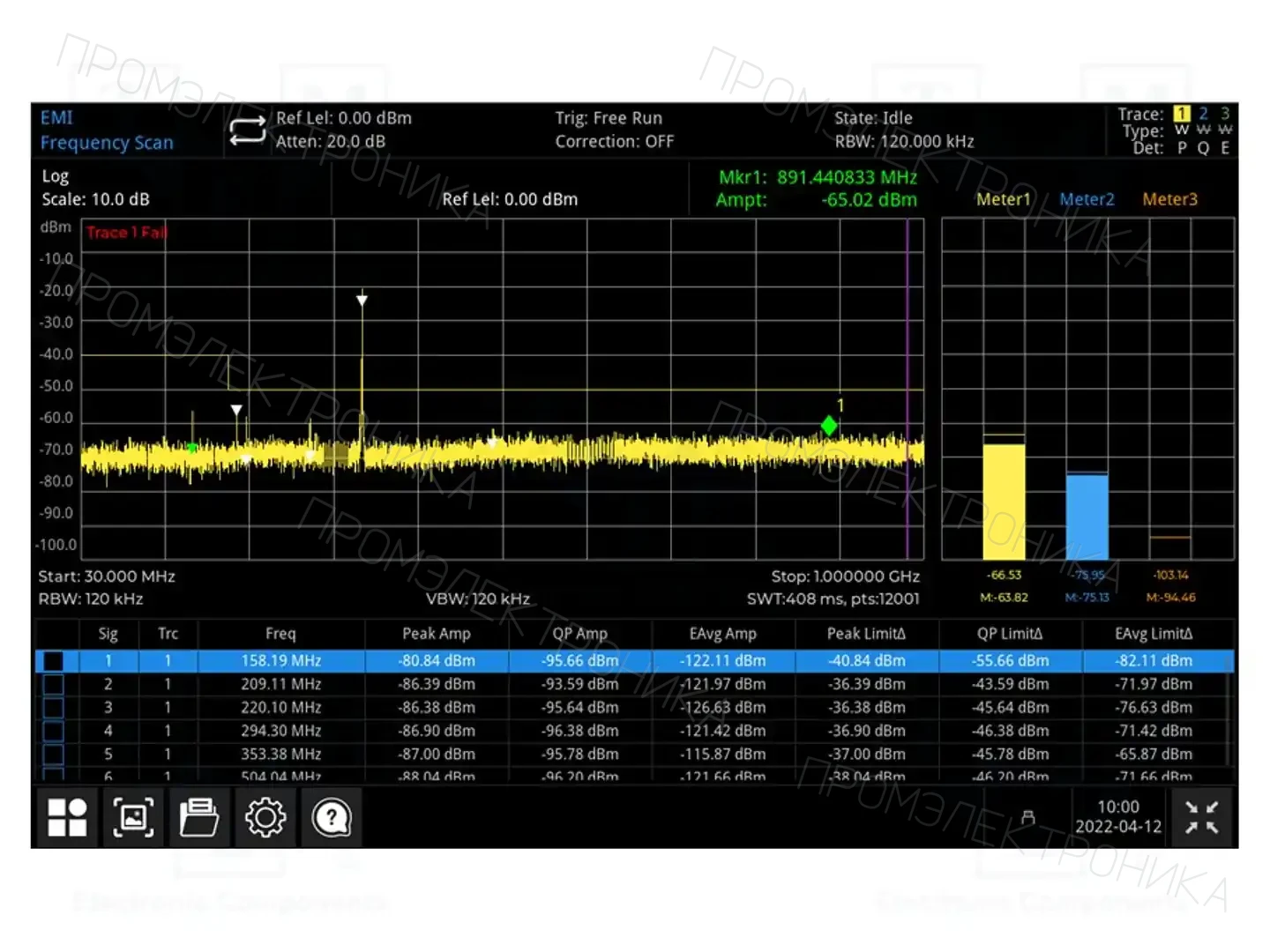Click the -115.87 dBm EAvg amplitude cell
This screenshot has width=1270, height=952.
[x=723, y=755]
